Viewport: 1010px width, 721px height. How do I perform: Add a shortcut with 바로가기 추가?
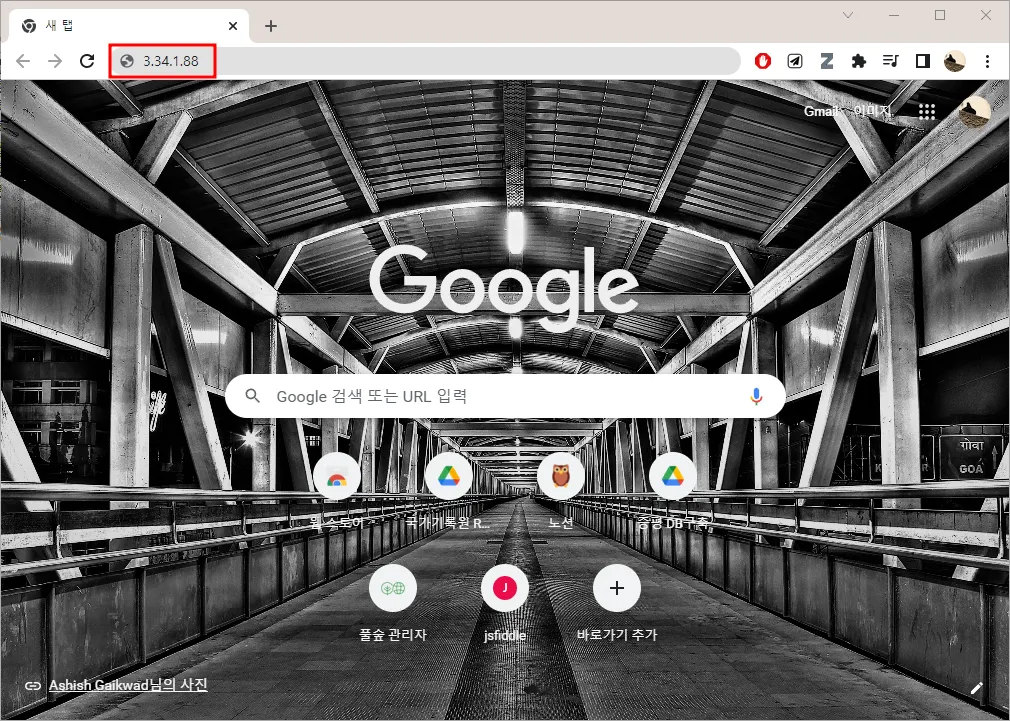(616, 602)
